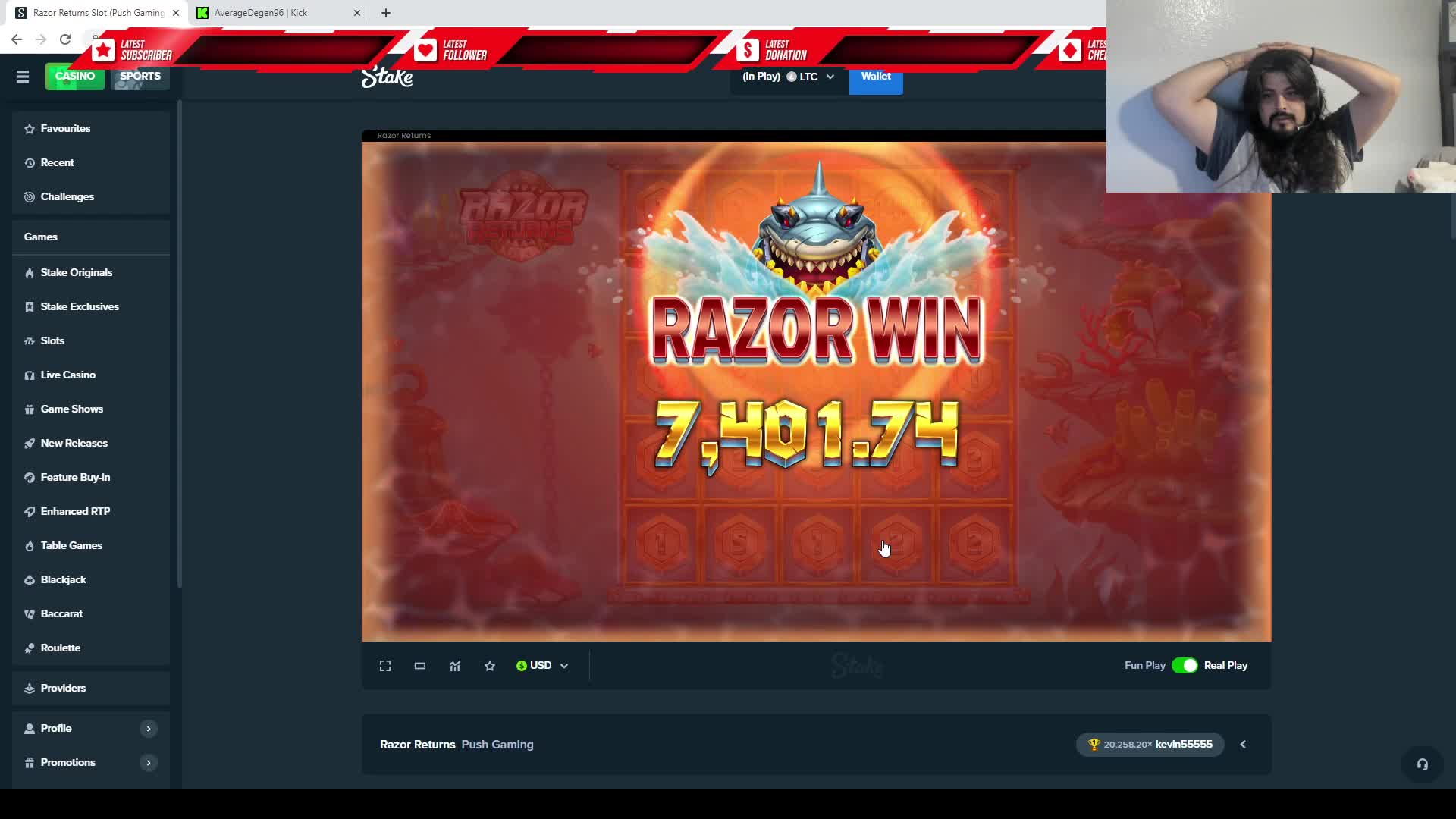Screen dimensions: 1456x819
Task: Open Favourites in sidebar
Action: [91, 129]
